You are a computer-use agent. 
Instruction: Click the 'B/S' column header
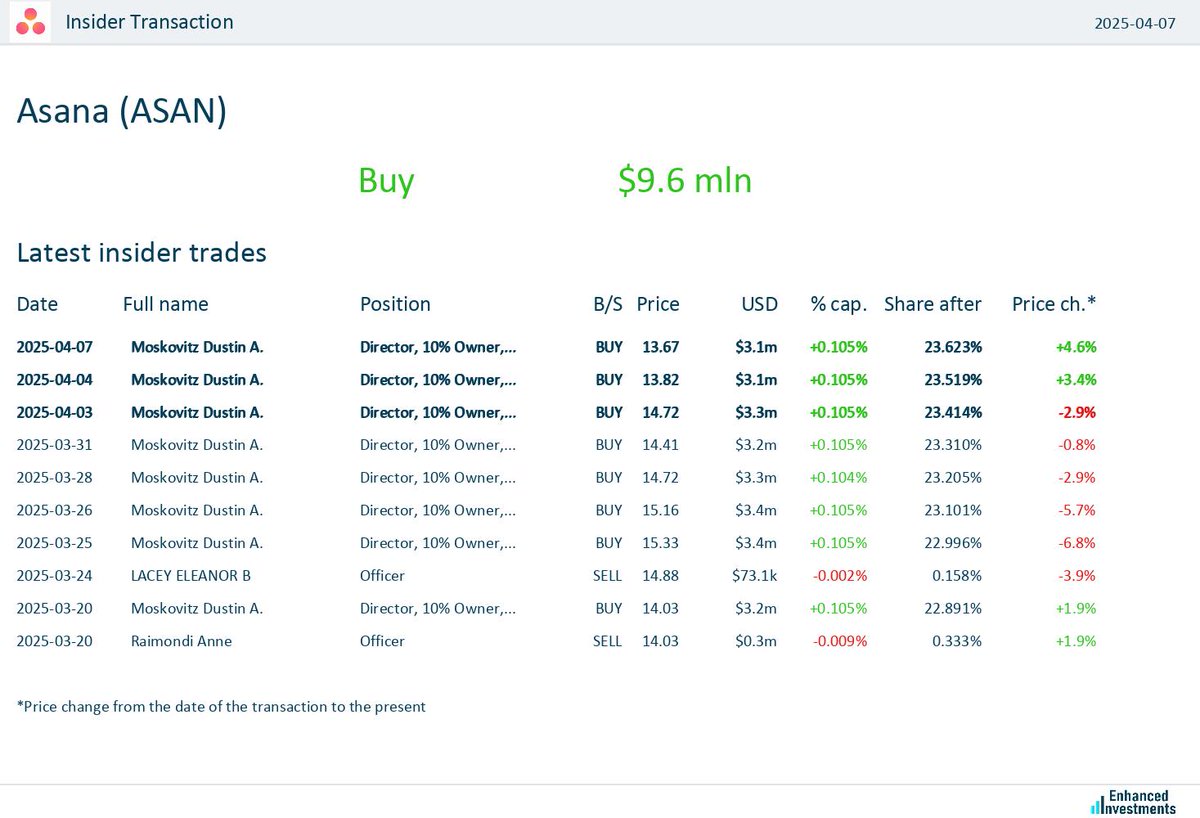pos(608,304)
